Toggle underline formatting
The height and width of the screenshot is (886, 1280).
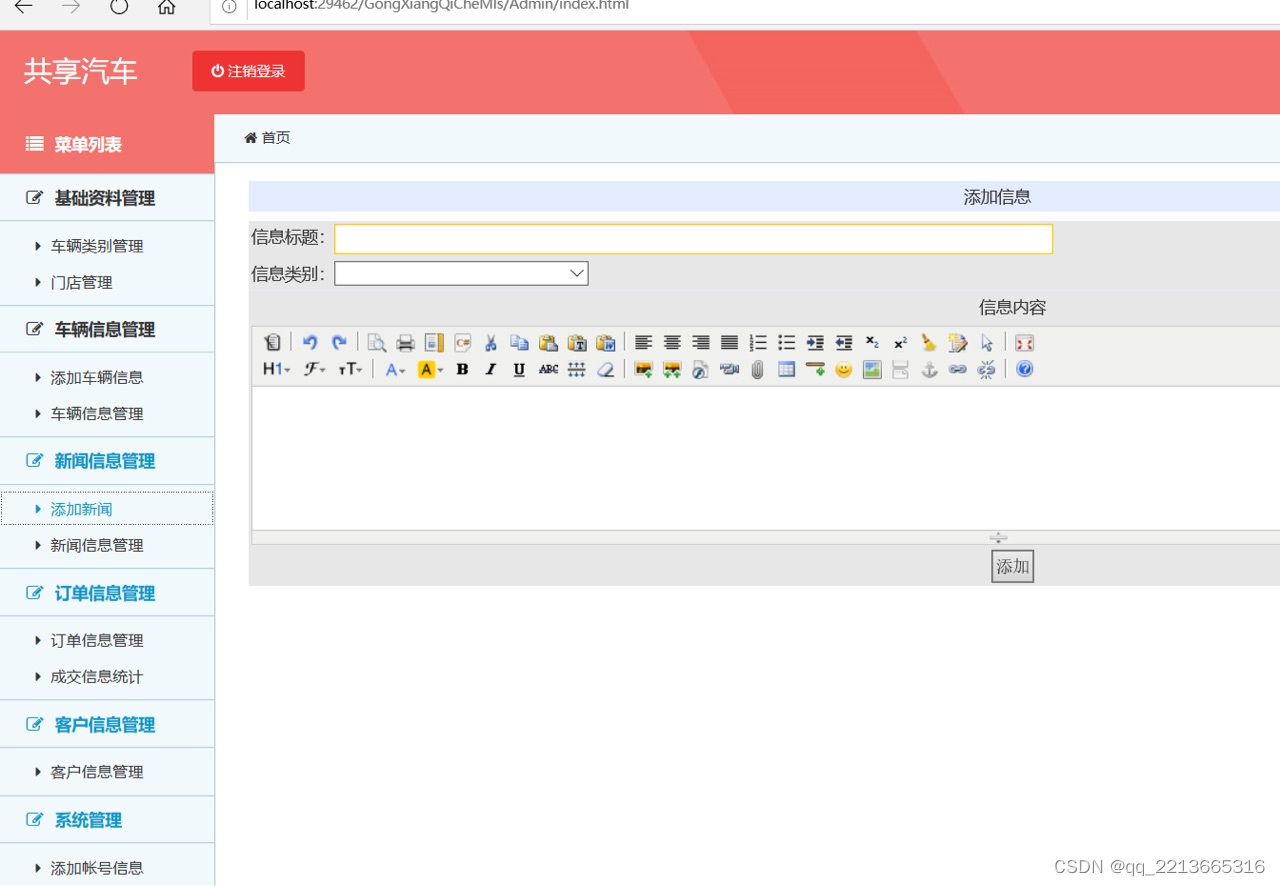tap(519, 369)
